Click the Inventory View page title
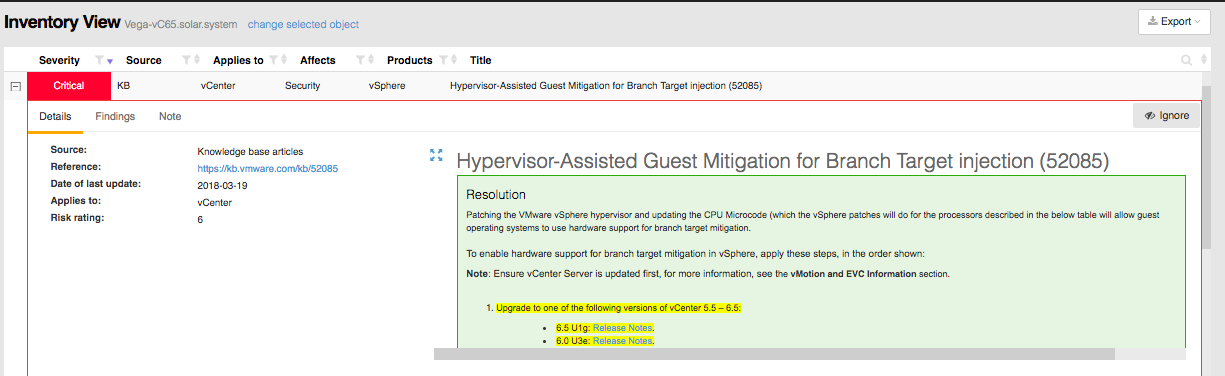Viewport: 1225px width, 376px height. (62, 22)
